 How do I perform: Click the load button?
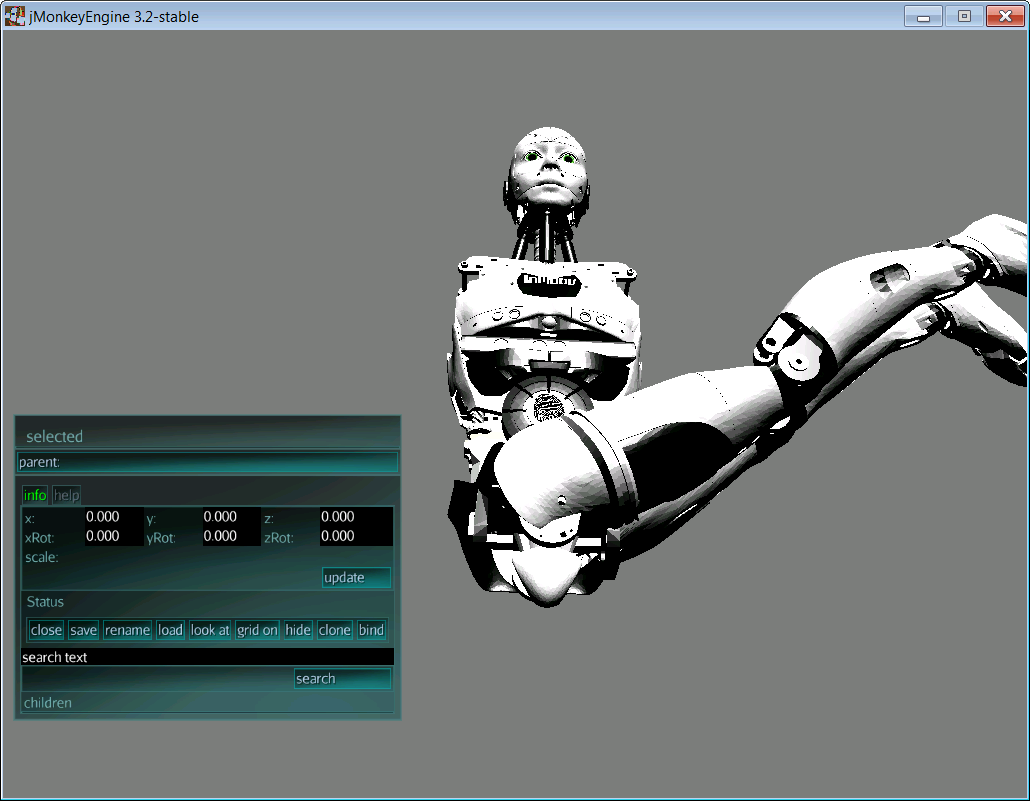pyautogui.click(x=170, y=630)
